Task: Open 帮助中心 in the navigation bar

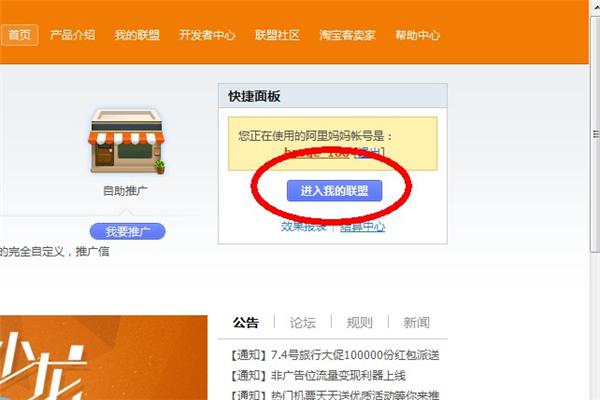Action: (x=417, y=35)
